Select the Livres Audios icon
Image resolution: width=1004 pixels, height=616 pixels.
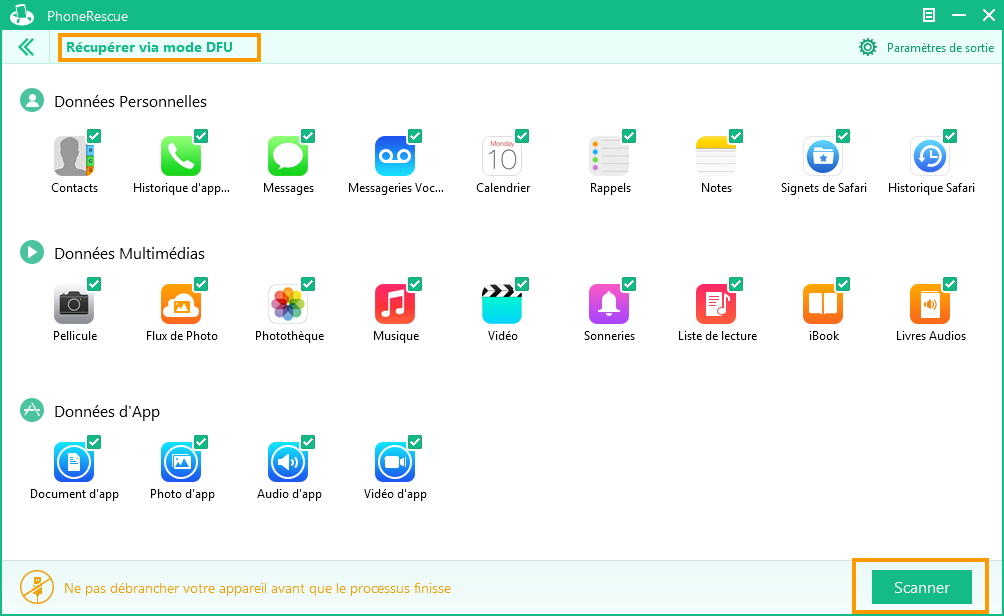tap(930, 304)
